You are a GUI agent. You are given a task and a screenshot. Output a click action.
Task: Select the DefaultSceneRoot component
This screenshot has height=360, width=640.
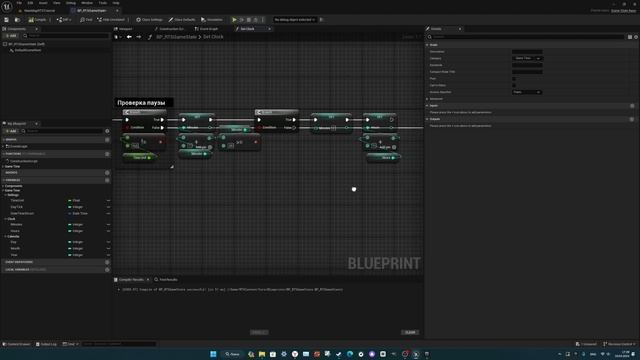click(x=28, y=50)
